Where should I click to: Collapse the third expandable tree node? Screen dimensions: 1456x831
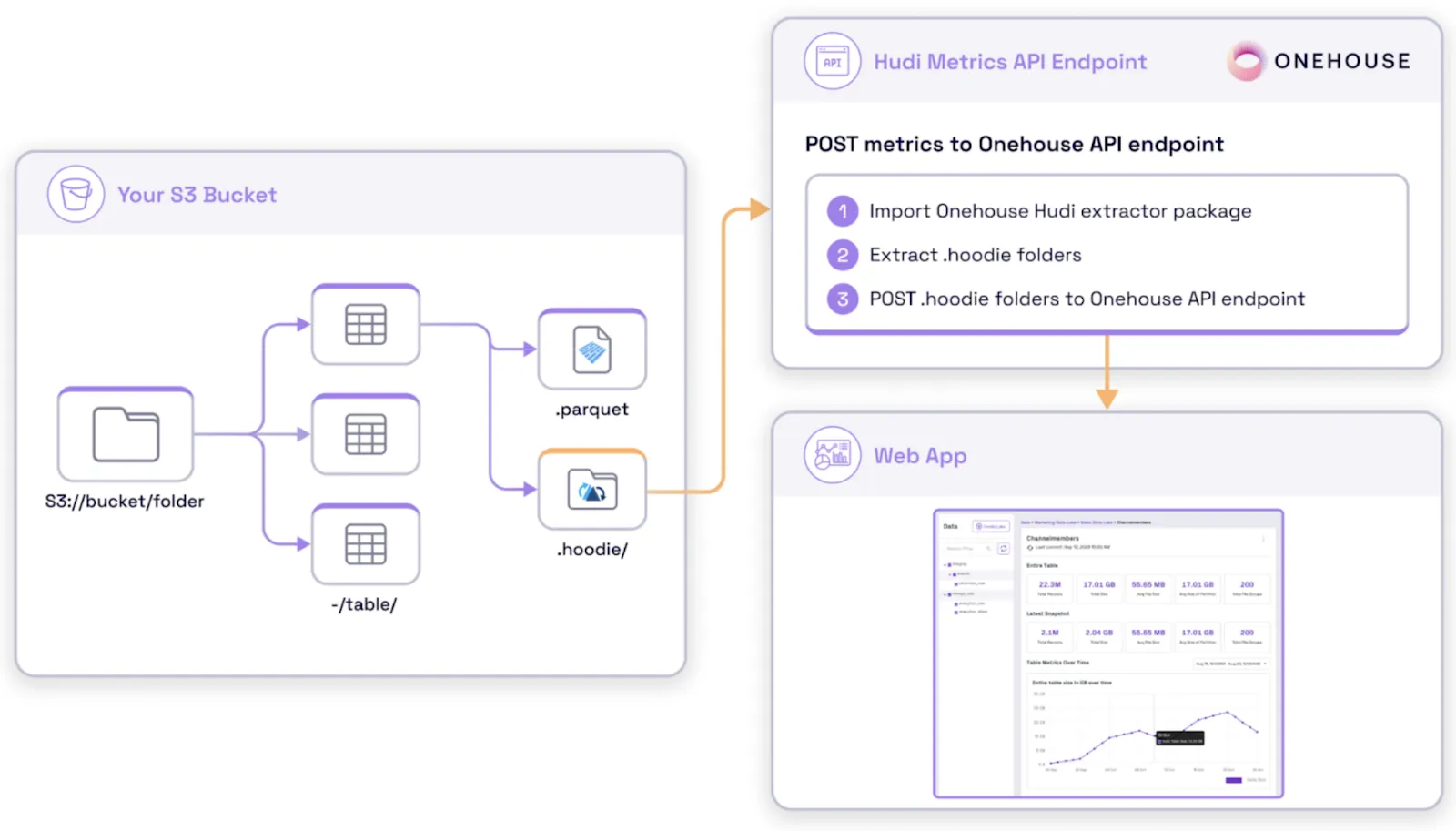click(x=945, y=594)
